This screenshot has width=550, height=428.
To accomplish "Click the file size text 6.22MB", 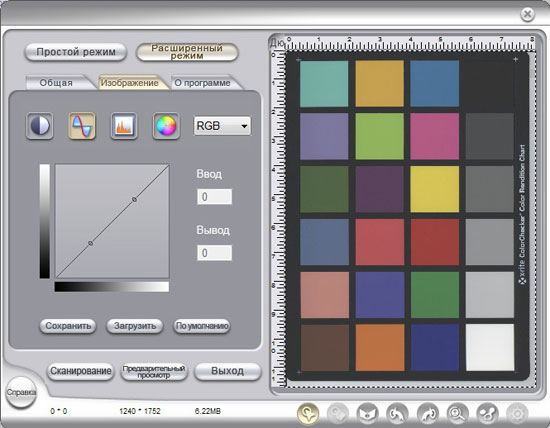I will (x=208, y=411).
